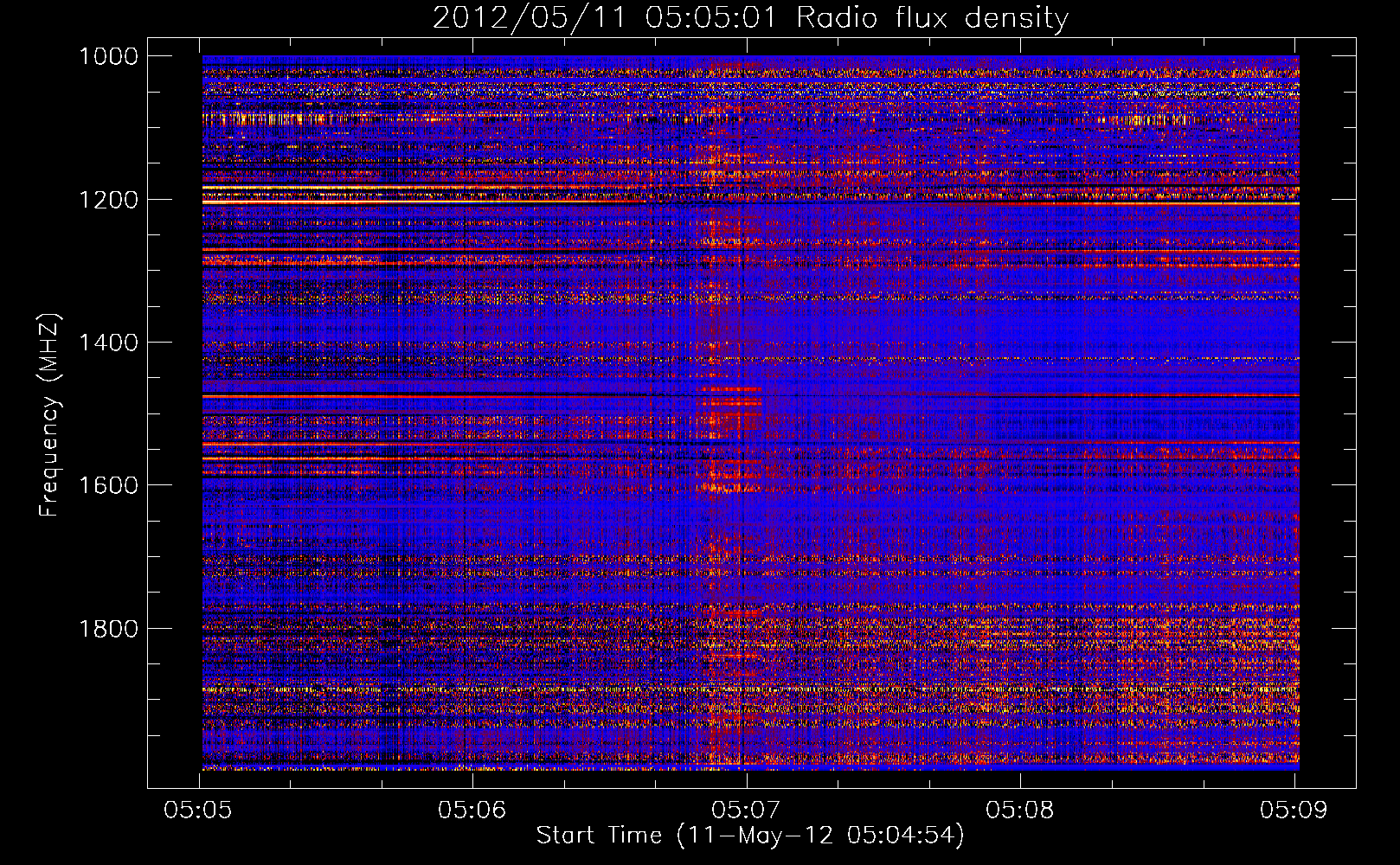Click the plot title 'Radio flux density'
This screenshot has width=1400, height=865.
tap(932, 18)
